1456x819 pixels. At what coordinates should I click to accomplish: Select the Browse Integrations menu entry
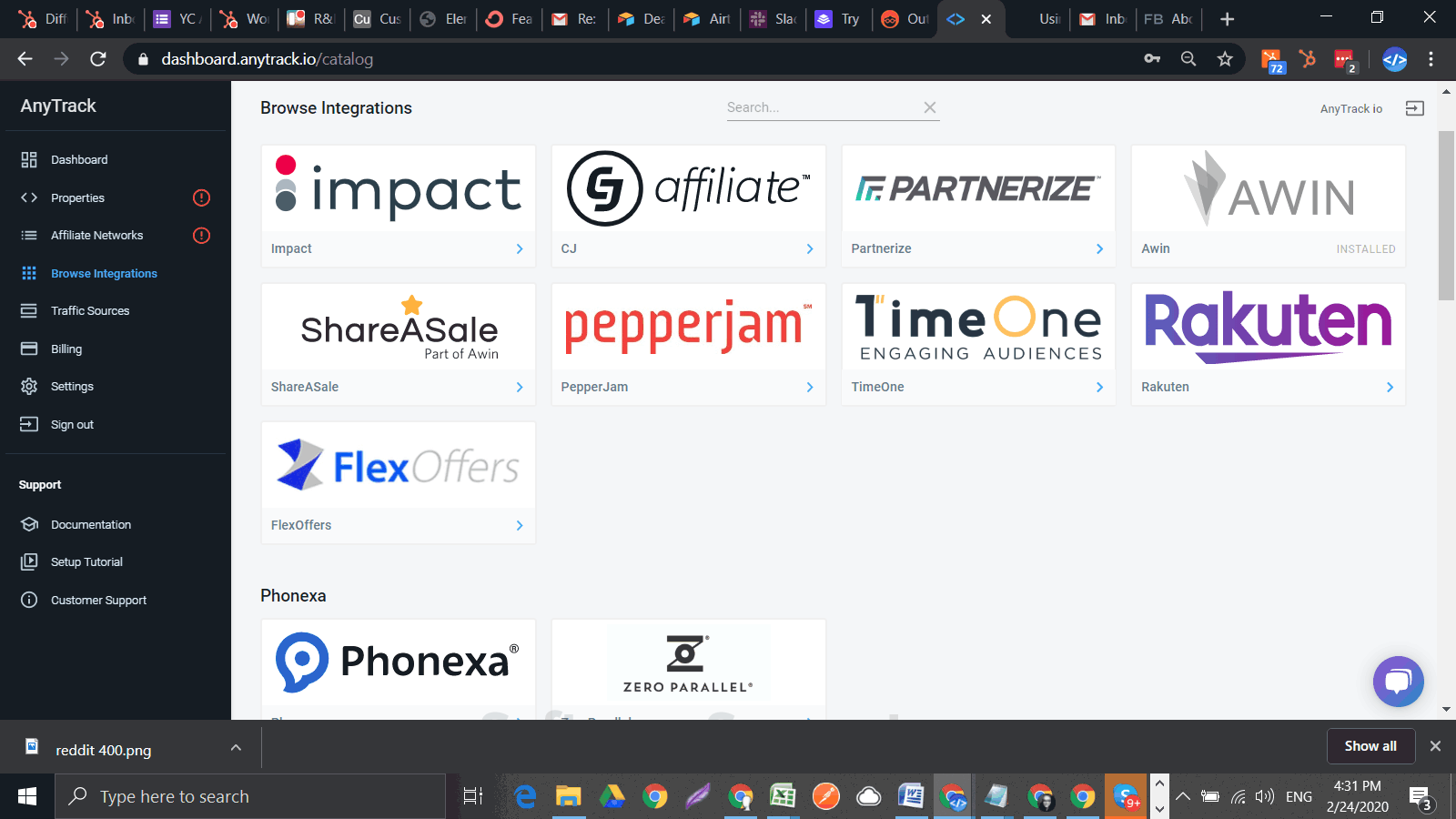(x=104, y=273)
